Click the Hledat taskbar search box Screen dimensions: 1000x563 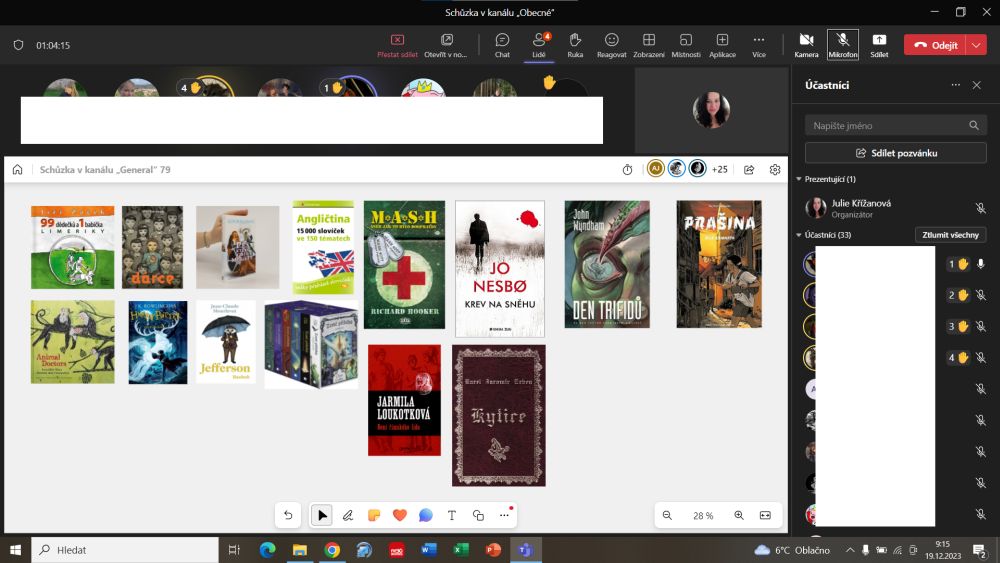click(x=125, y=550)
